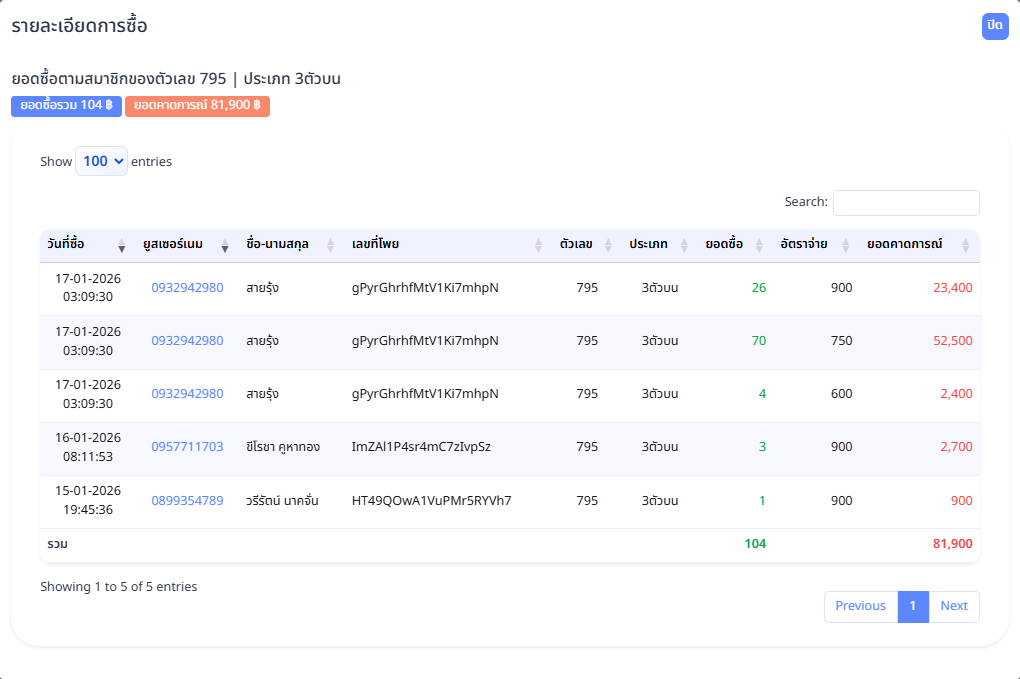Sort by ยอดซื้อ column sort icon
The height and width of the screenshot is (679, 1020).
click(760, 245)
